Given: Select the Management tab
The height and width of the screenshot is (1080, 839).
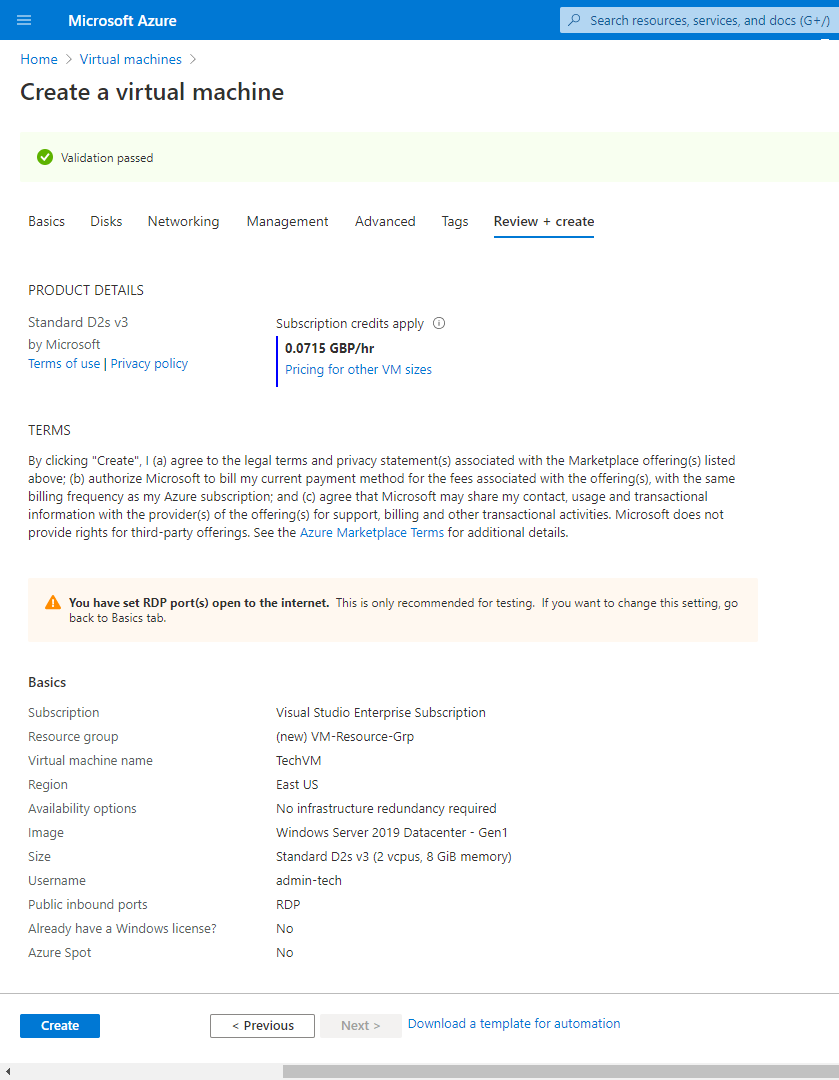Looking at the screenshot, I should point(287,221).
